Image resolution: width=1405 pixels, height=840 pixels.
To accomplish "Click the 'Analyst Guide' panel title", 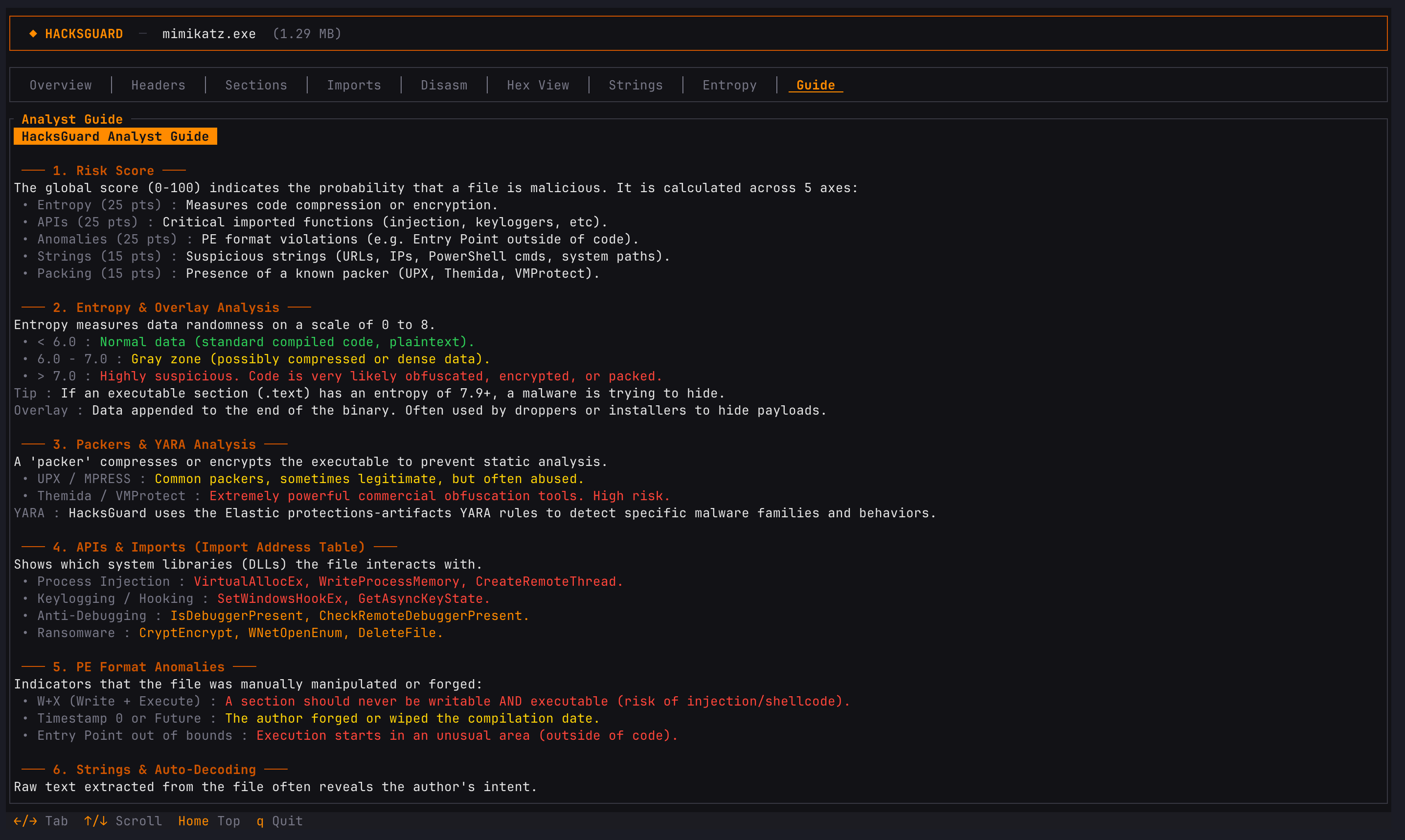I will pos(72,119).
